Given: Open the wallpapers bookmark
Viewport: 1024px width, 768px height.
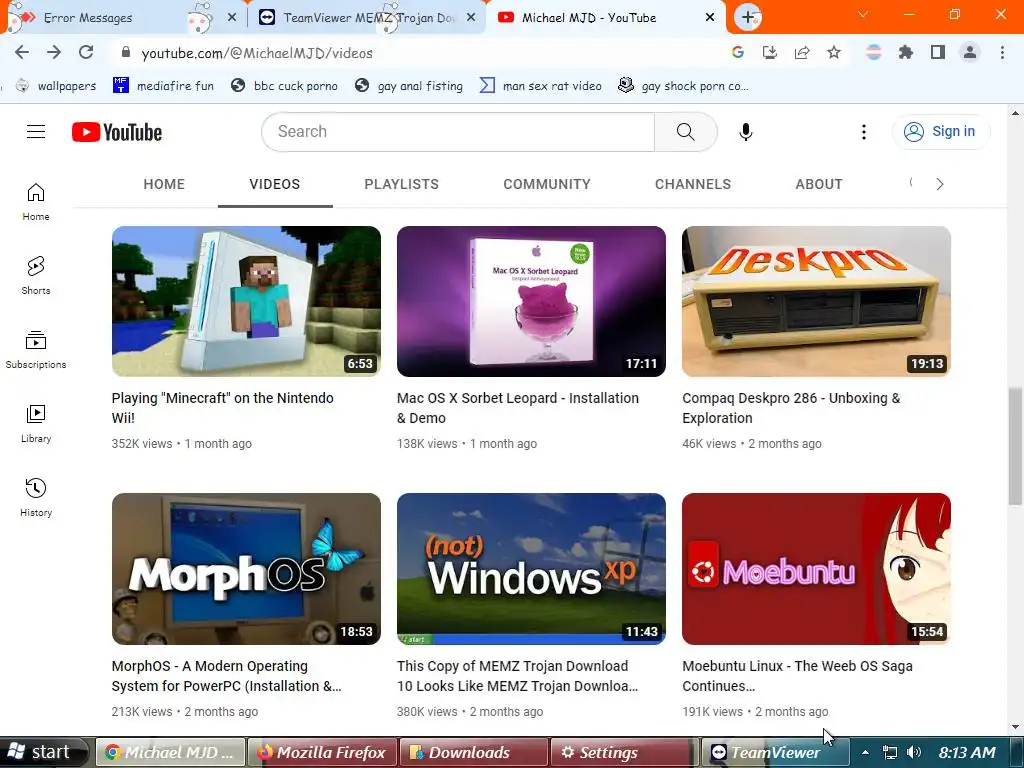Looking at the screenshot, I should click(x=56, y=86).
